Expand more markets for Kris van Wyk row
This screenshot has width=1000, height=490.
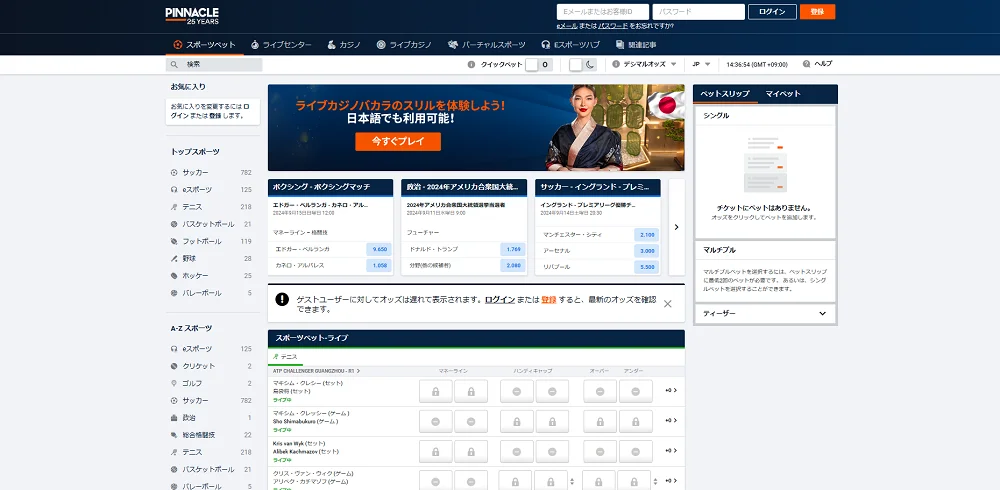671,450
